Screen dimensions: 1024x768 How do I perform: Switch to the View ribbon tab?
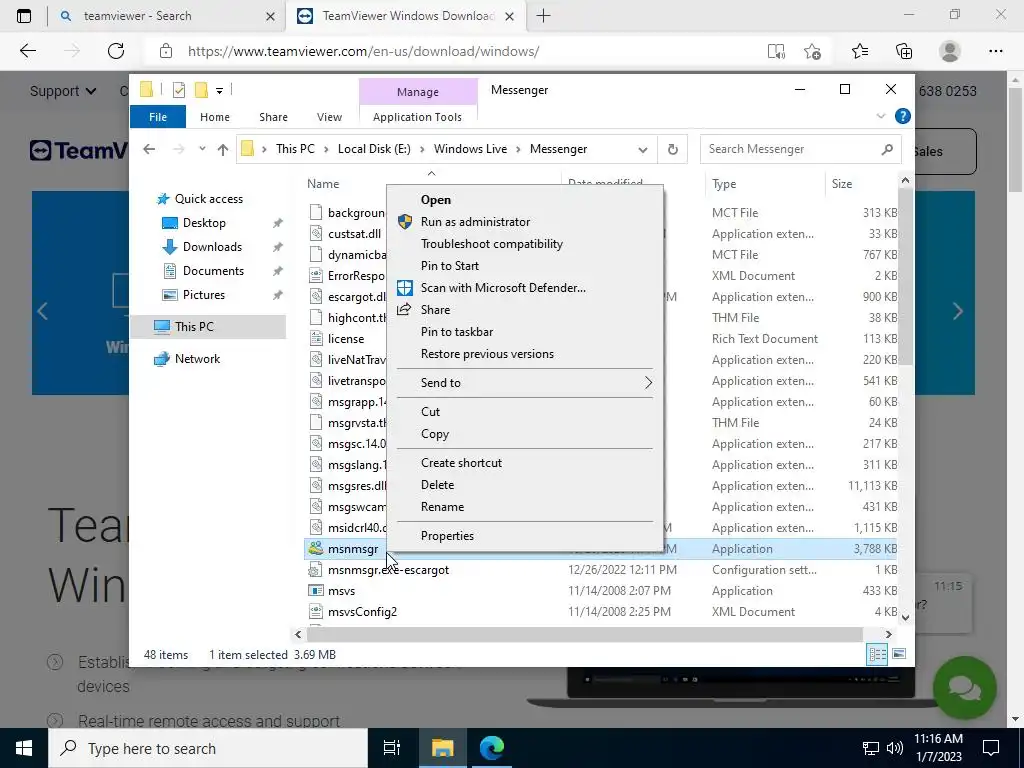pos(329,117)
